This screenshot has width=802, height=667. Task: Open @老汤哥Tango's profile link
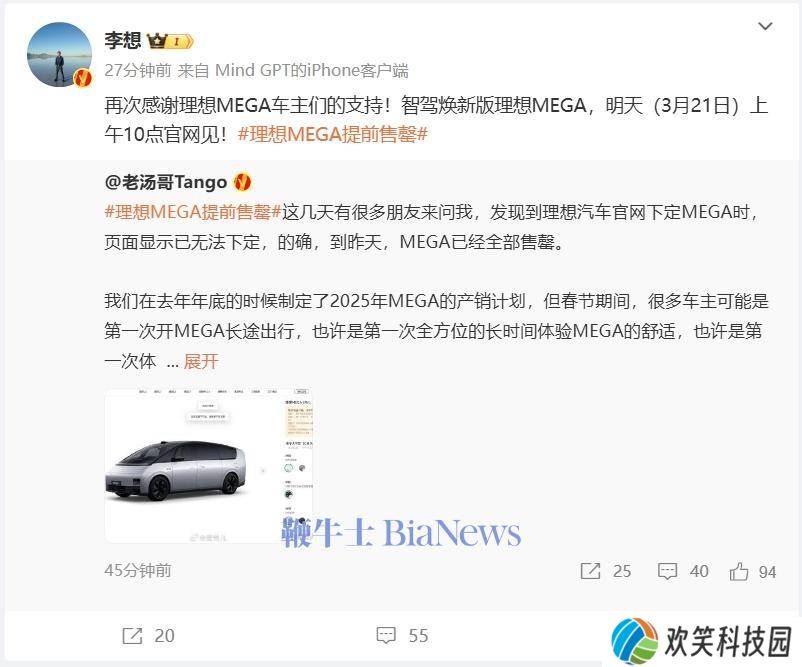tap(166, 182)
